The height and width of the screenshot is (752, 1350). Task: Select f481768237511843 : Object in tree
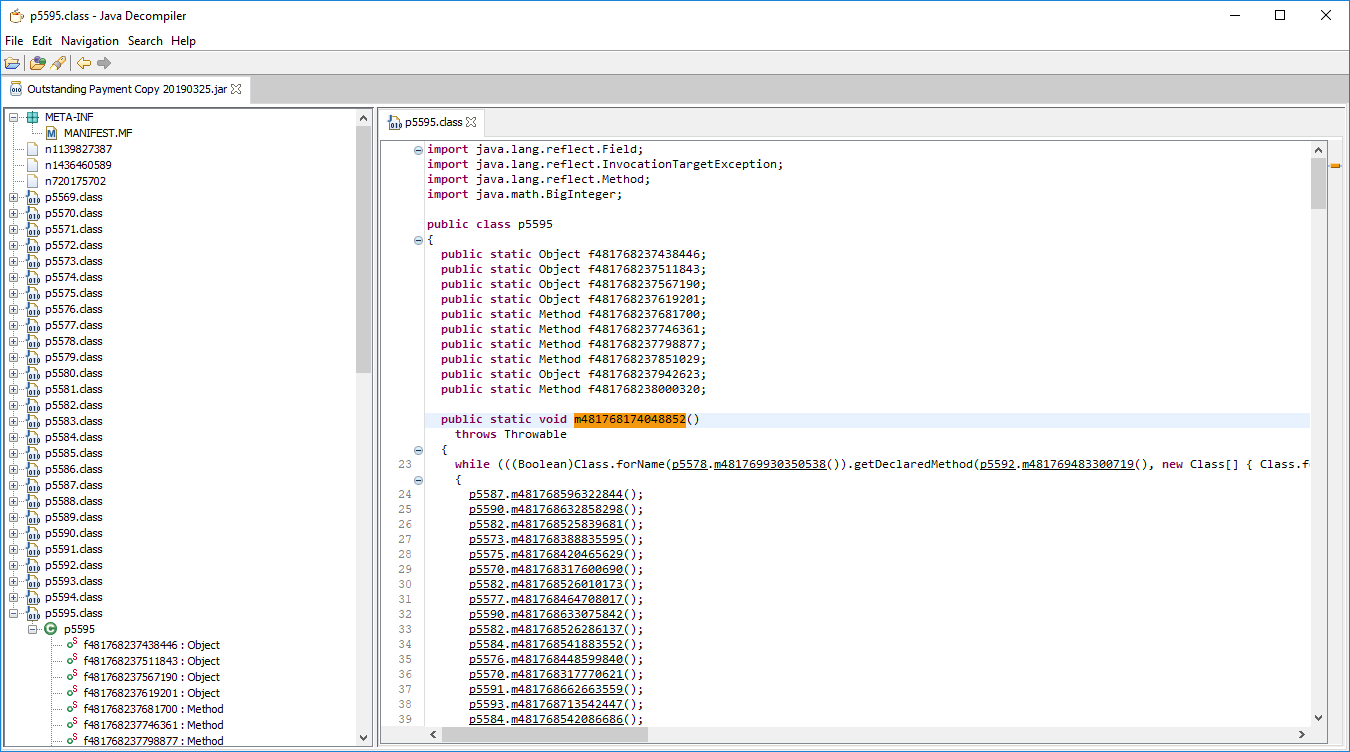click(x=151, y=661)
